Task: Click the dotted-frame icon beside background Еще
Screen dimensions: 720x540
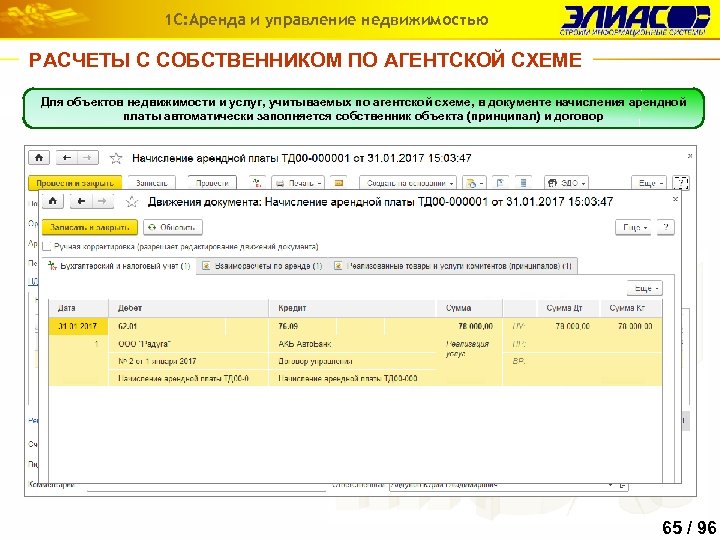Action: coord(681,183)
